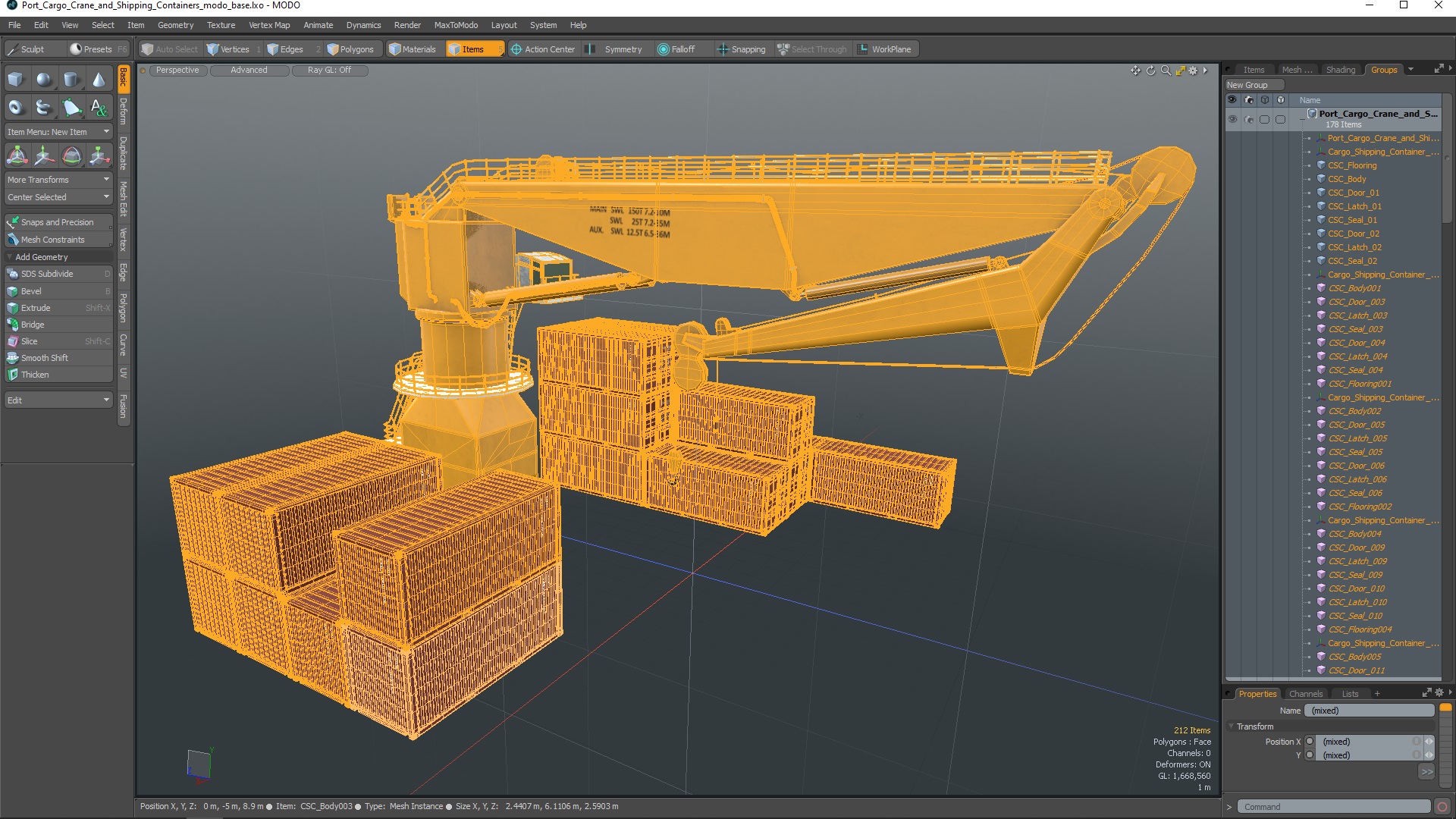1456x819 pixels.
Task: Open the Render menu
Action: [407, 25]
